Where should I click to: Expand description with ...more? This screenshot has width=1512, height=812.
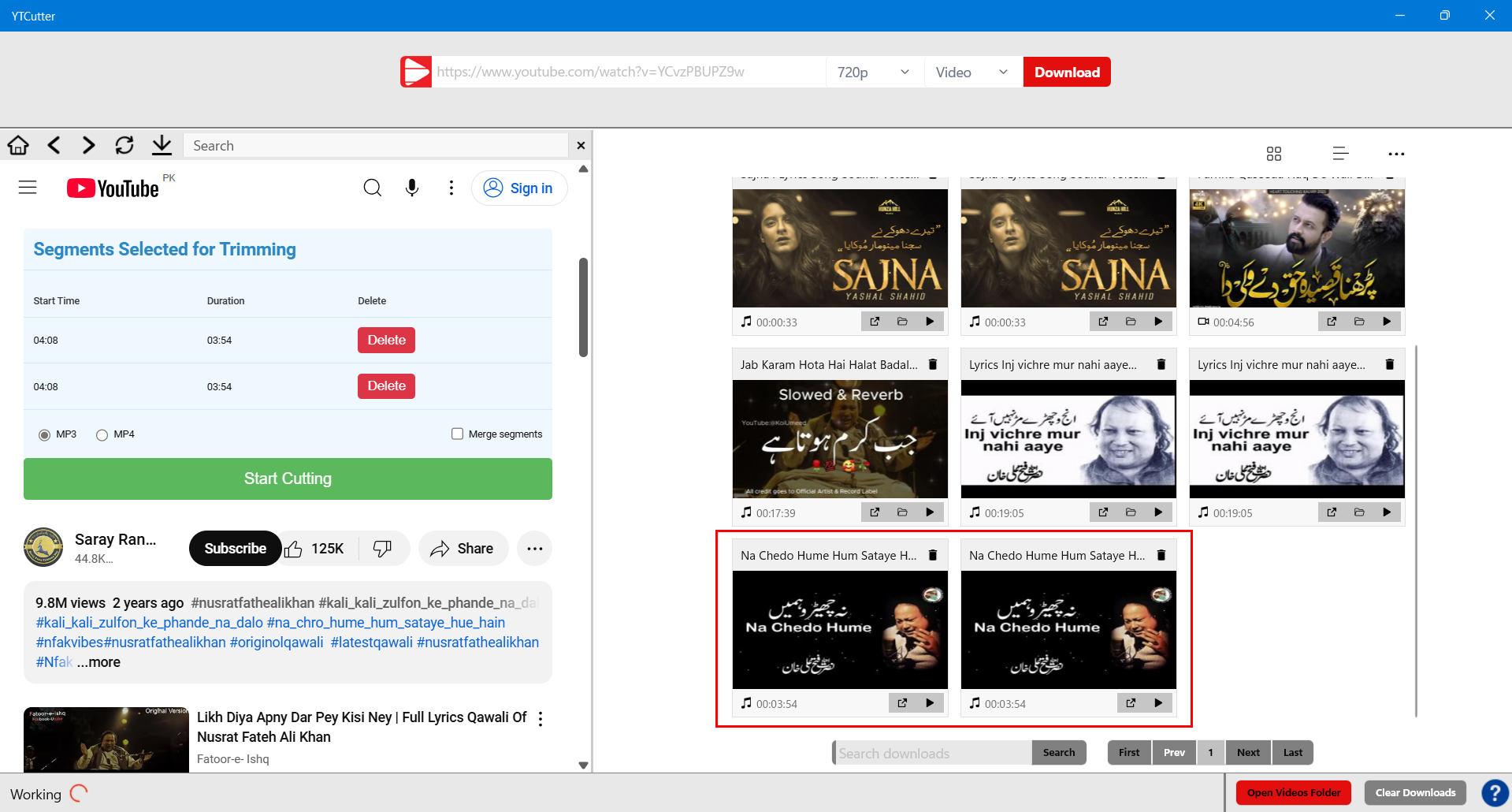tap(98, 662)
